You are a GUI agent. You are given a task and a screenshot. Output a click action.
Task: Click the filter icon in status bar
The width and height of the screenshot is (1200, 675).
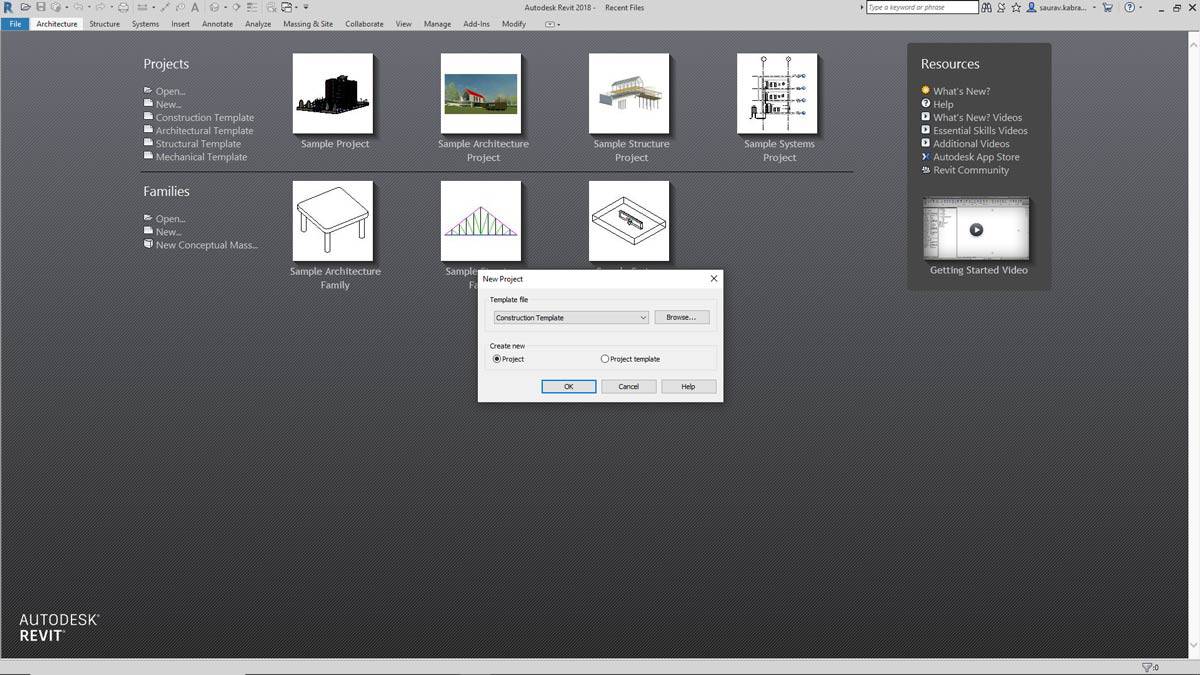click(x=1147, y=667)
